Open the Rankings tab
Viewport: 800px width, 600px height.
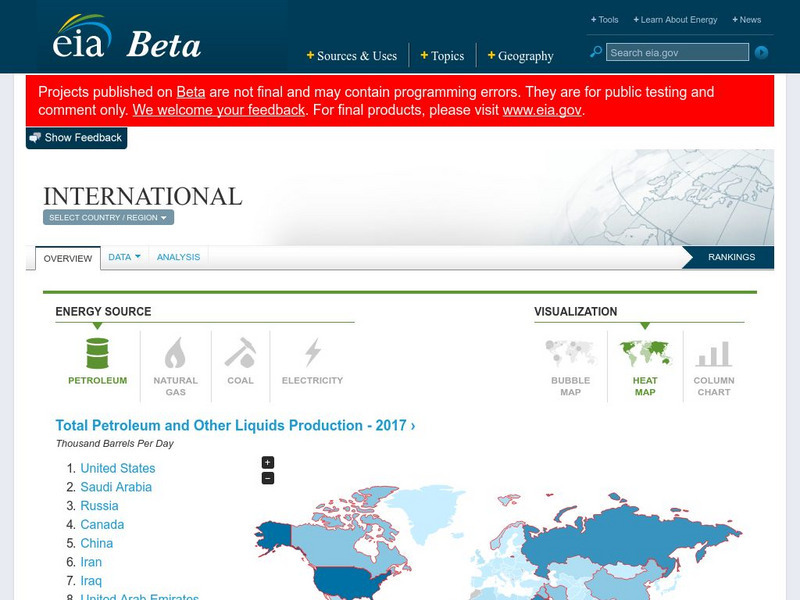click(731, 257)
